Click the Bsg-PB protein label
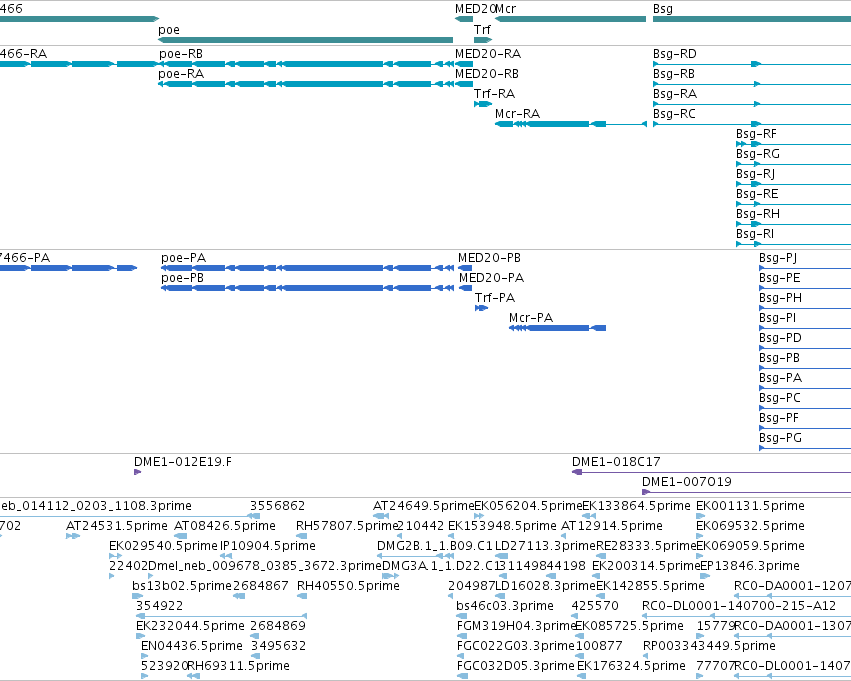Viewport: 851px width, 681px height. click(779, 358)
